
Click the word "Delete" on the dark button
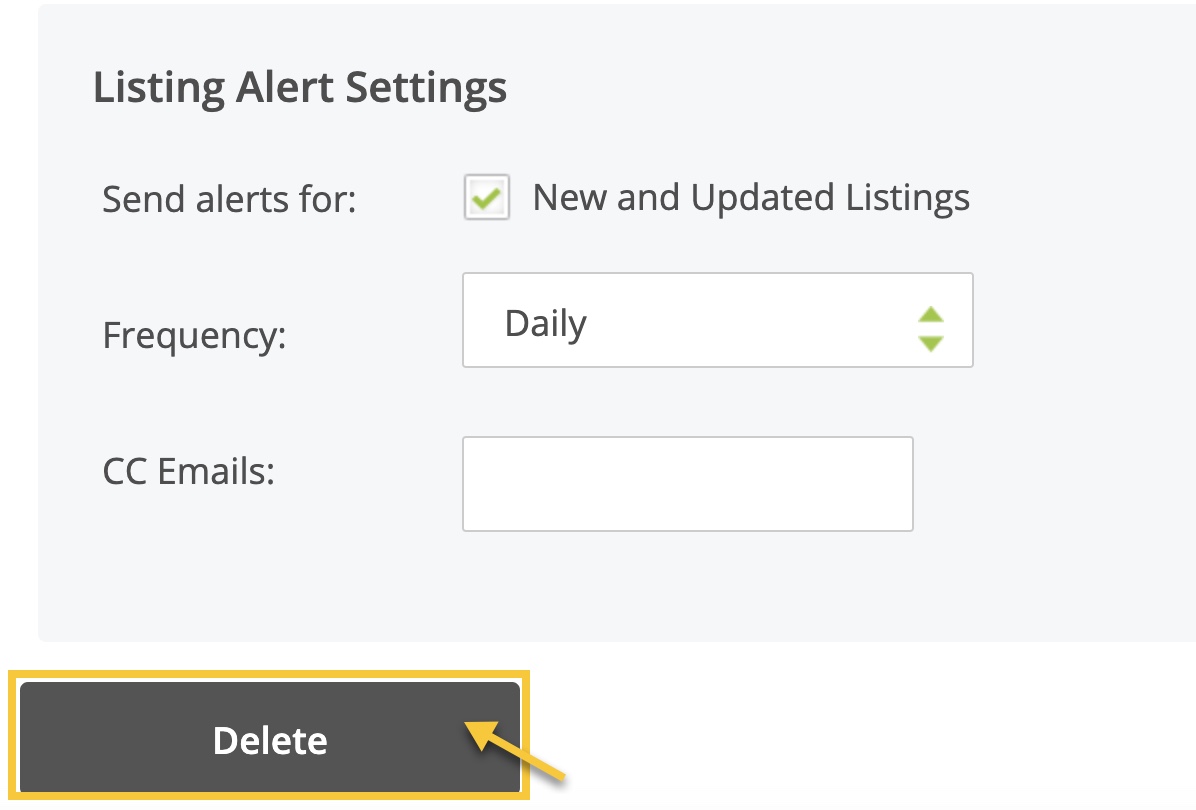pos(270,741)
